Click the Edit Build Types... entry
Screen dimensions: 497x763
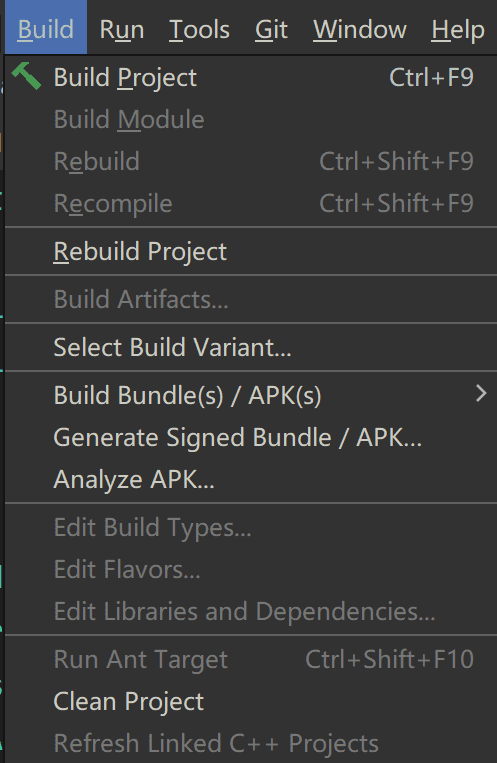click(x=251, y=527)
